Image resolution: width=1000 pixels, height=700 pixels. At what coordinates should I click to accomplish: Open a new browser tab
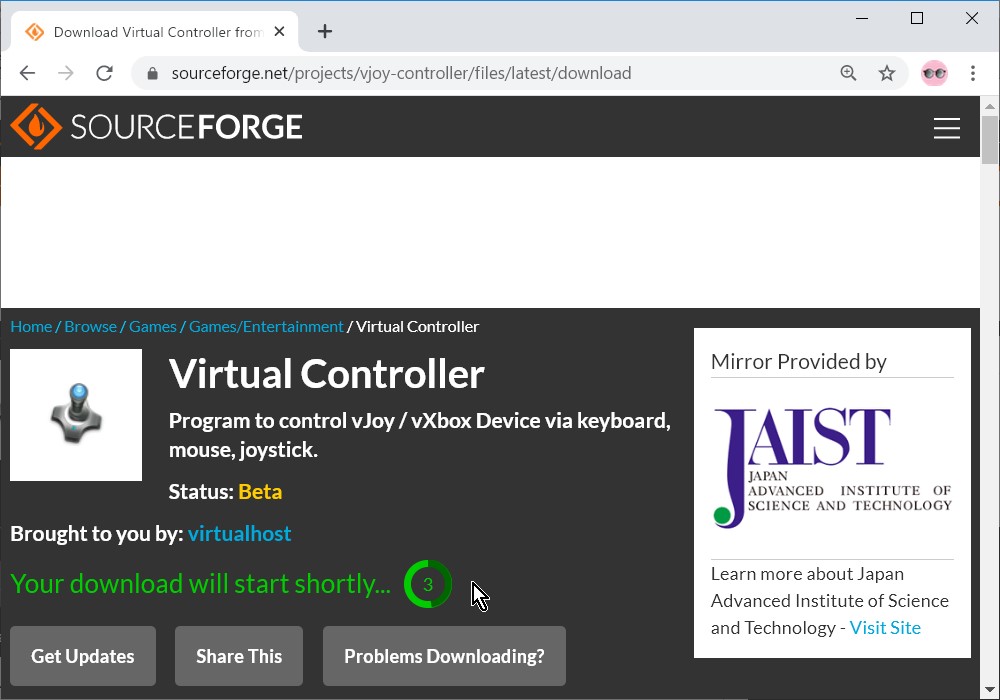[x=324, y=31]
